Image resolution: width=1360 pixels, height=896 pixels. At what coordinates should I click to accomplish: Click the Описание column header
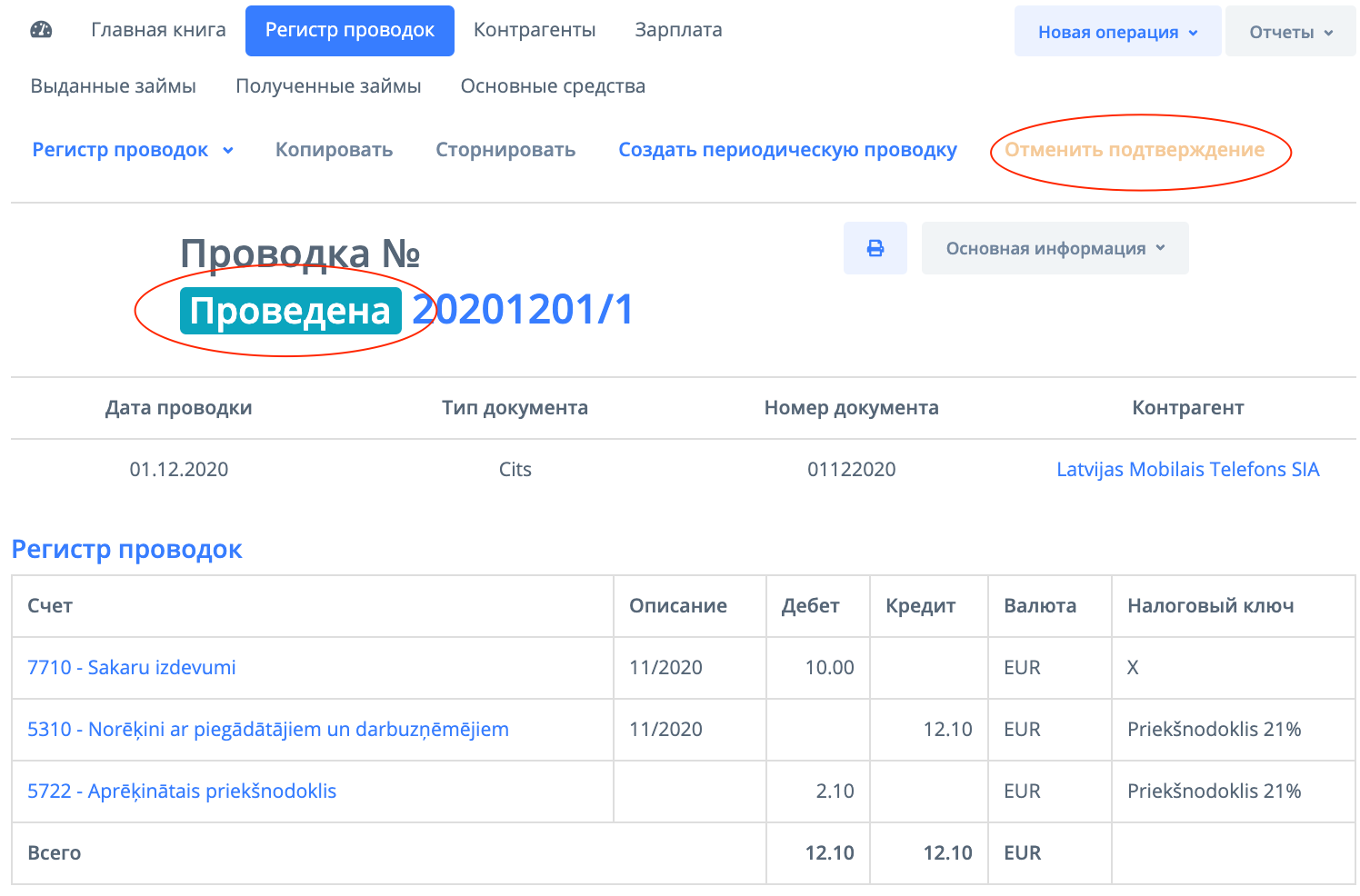[678, 606]
